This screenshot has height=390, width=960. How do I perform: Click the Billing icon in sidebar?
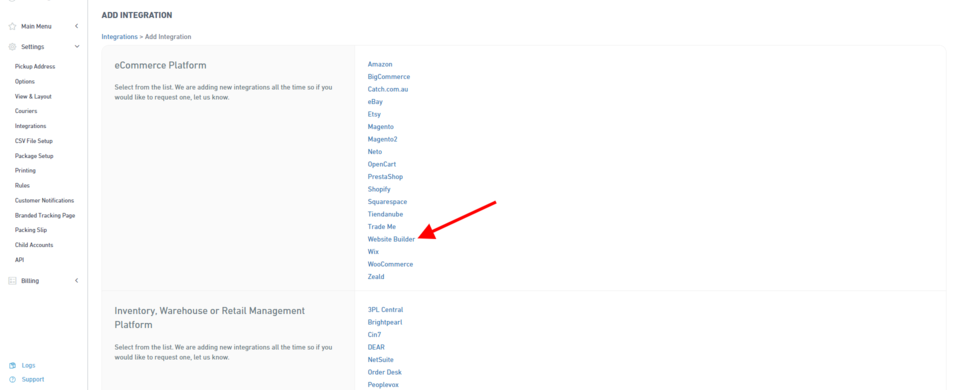click(x=12, y=280)
